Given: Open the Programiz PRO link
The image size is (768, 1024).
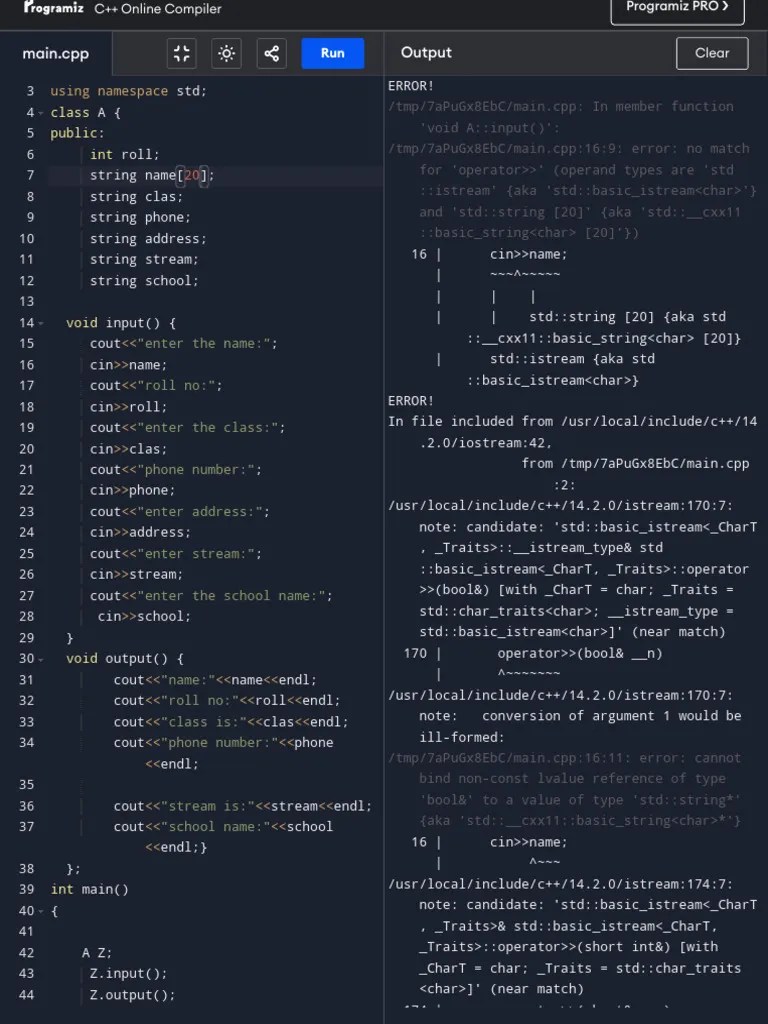Looking at the screenshot, I should pyautogui.click(x=677, y=8).
